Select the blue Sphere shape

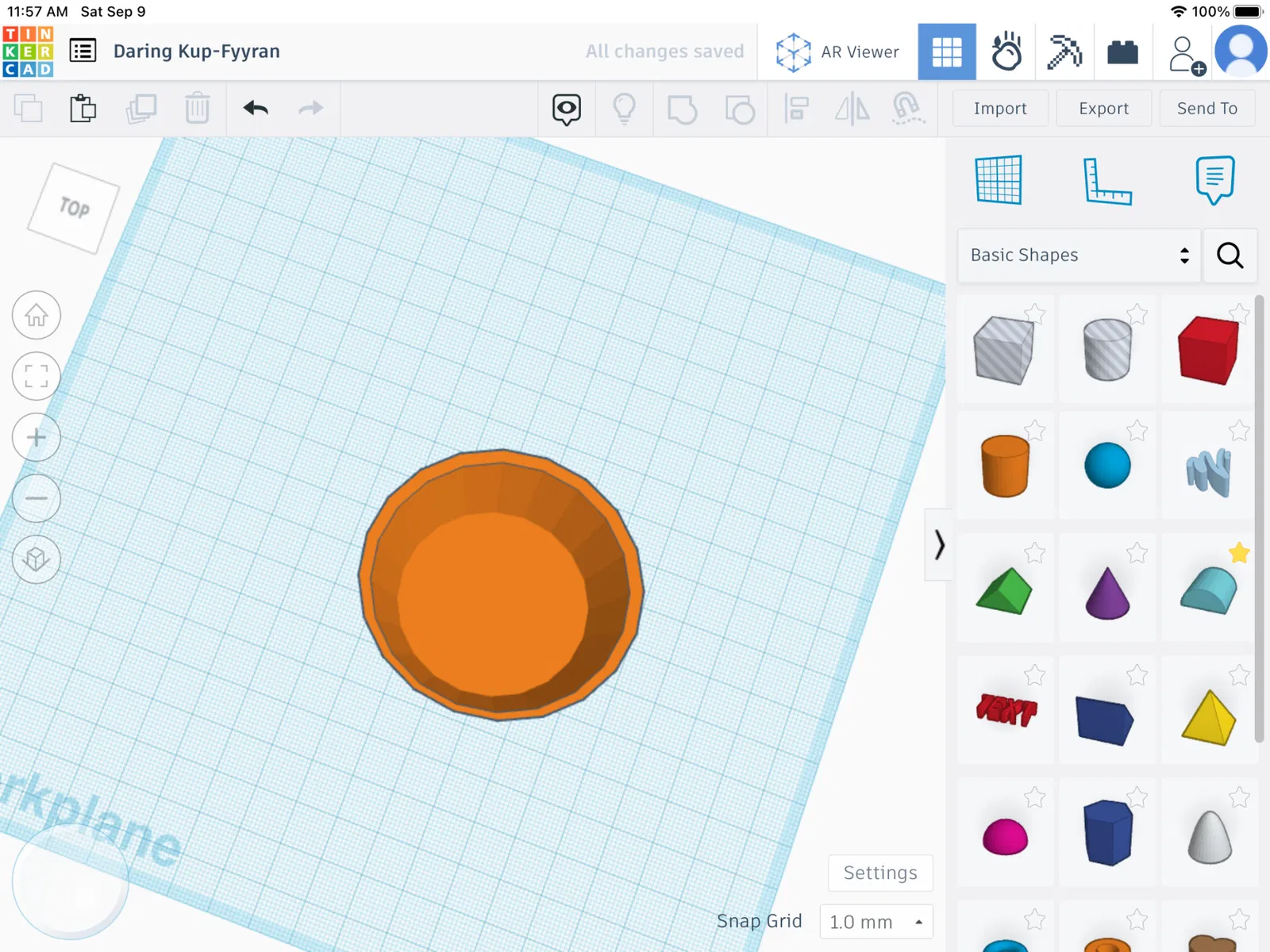pos(1107,466)
